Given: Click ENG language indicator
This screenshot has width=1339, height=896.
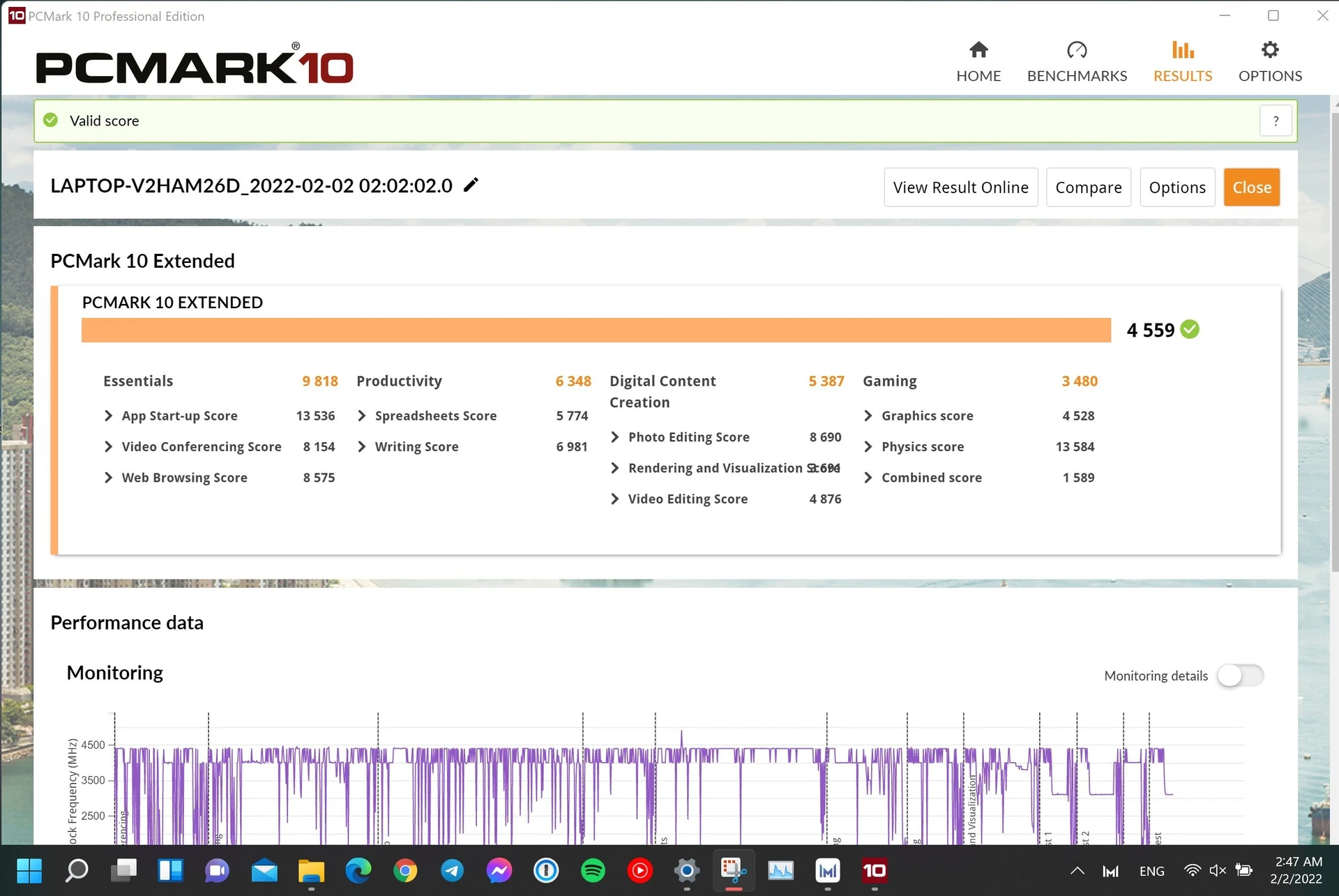Looking at the screenshot, I should click(1151, 871).
